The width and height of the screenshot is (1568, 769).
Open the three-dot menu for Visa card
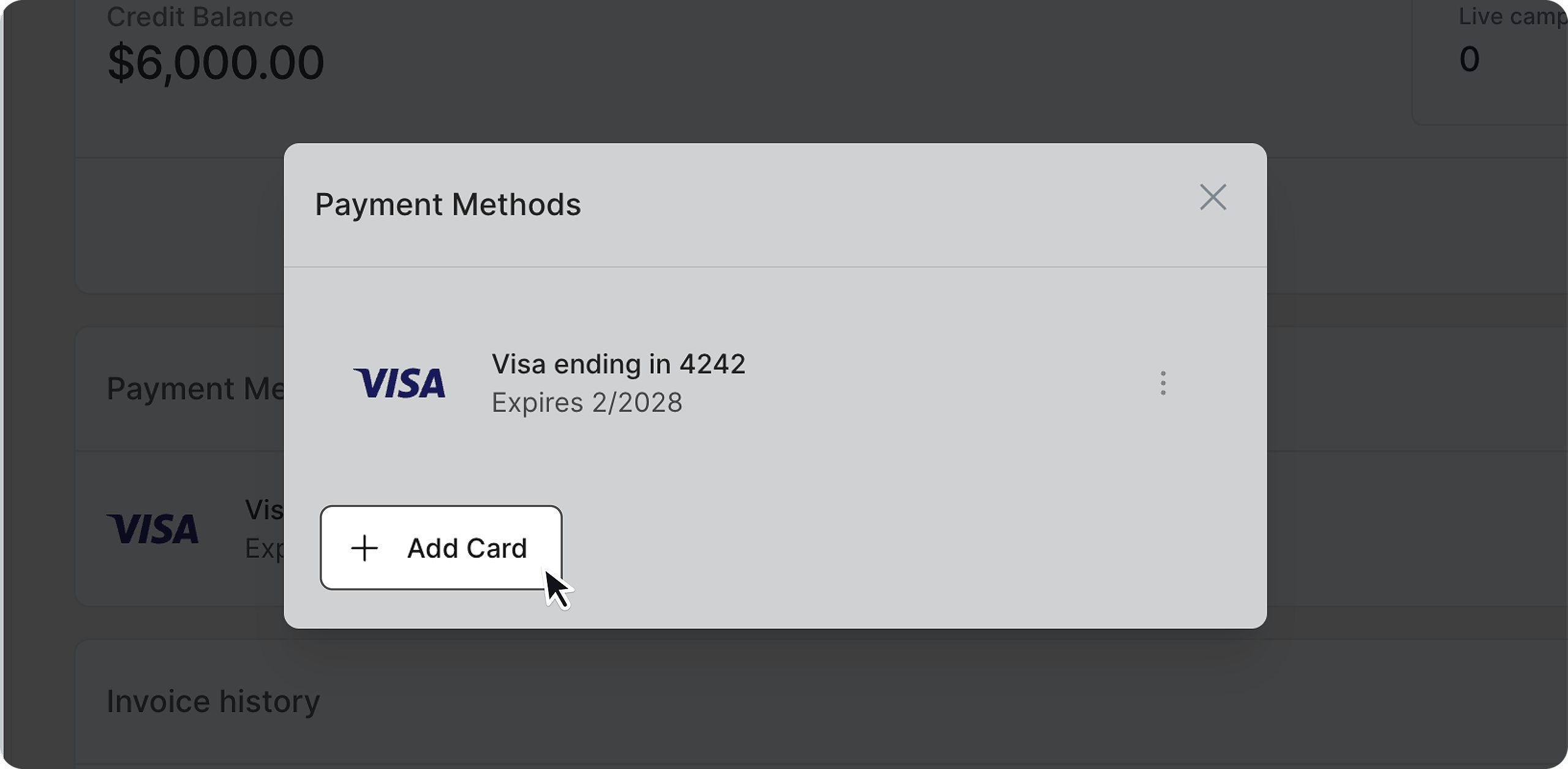(1163, 383)
